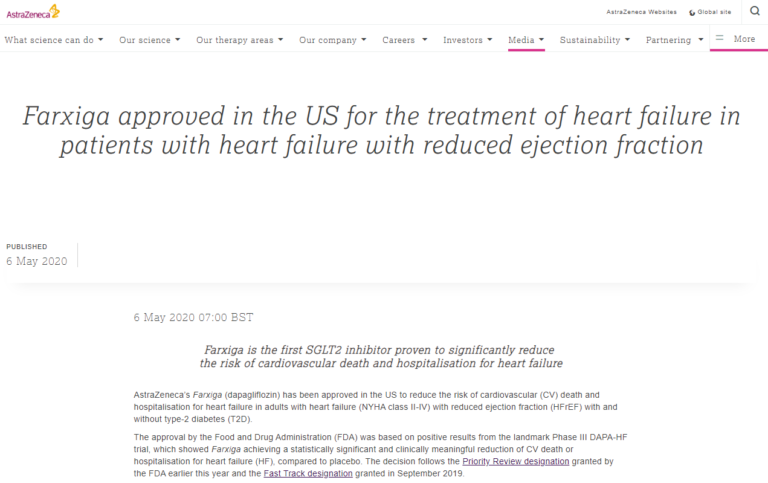768x483 pixels.
Task: Expand the Investors dropdown arrow
Action: tap(491, 40)
